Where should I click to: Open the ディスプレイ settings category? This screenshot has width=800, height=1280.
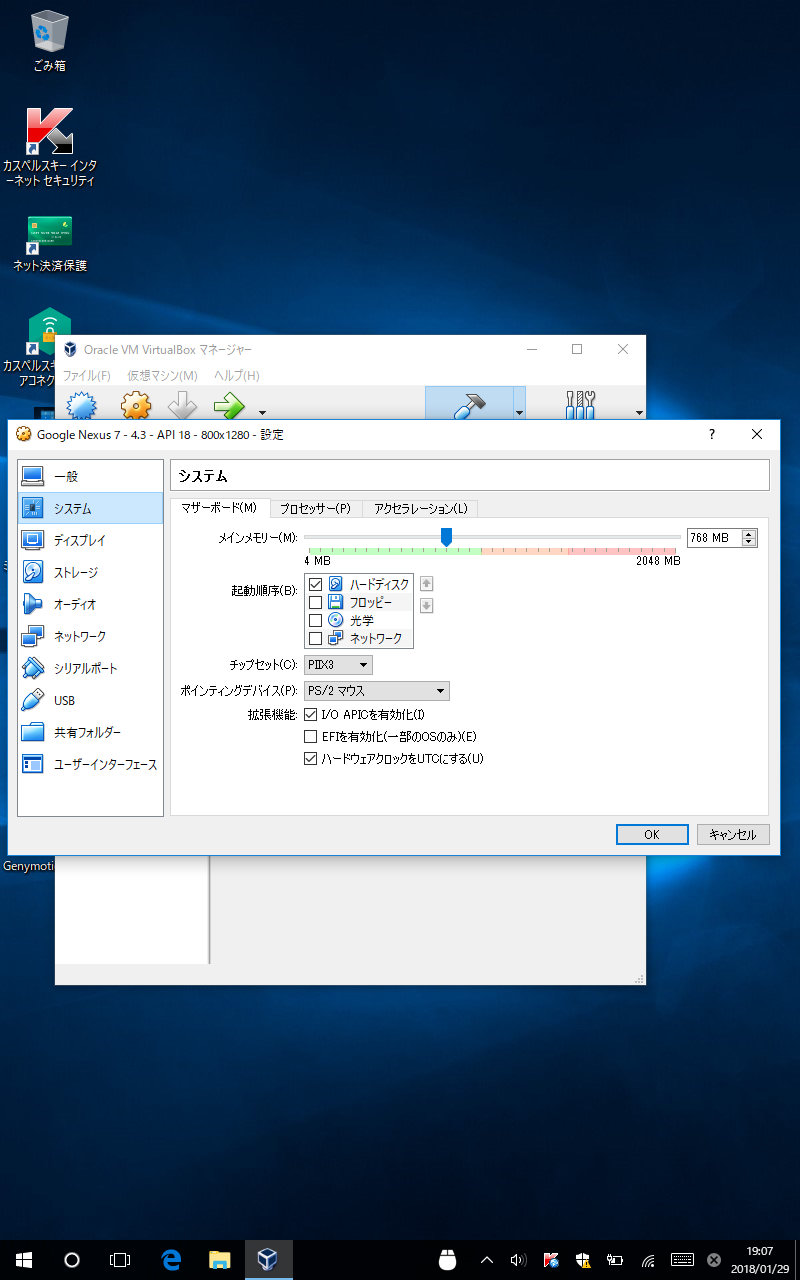click(x=91, y=540)
